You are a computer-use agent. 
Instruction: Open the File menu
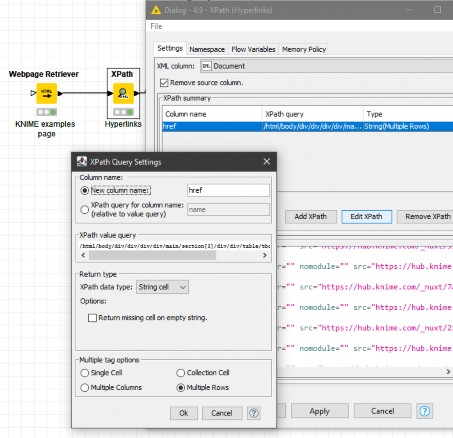pos(156,26)
